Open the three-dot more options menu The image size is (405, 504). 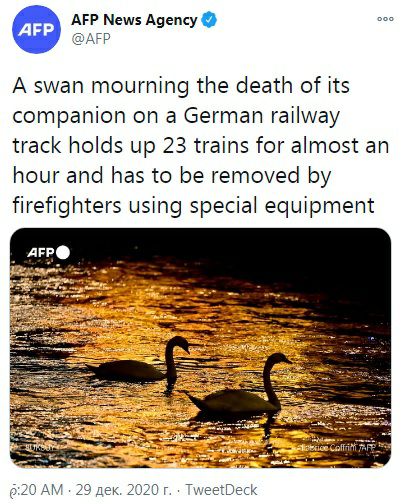(x=385, y=19)
